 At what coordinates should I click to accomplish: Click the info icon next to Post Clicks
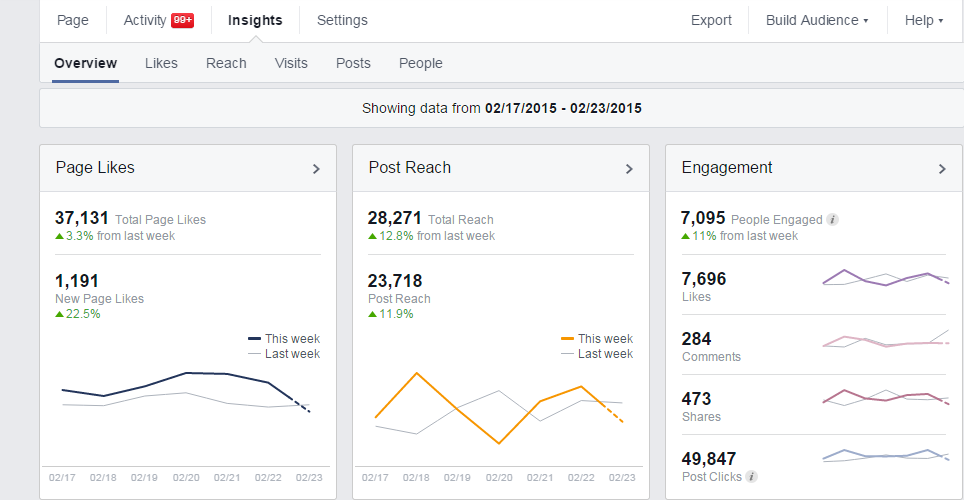751,477
